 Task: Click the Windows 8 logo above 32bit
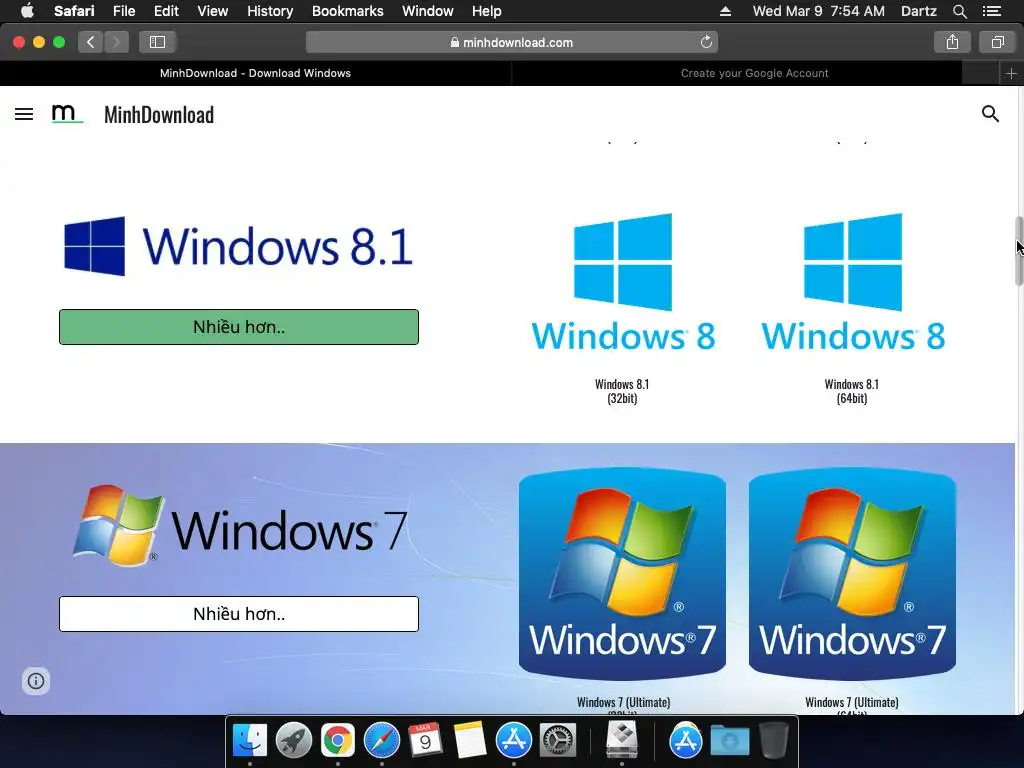click(x=623, y=283)
